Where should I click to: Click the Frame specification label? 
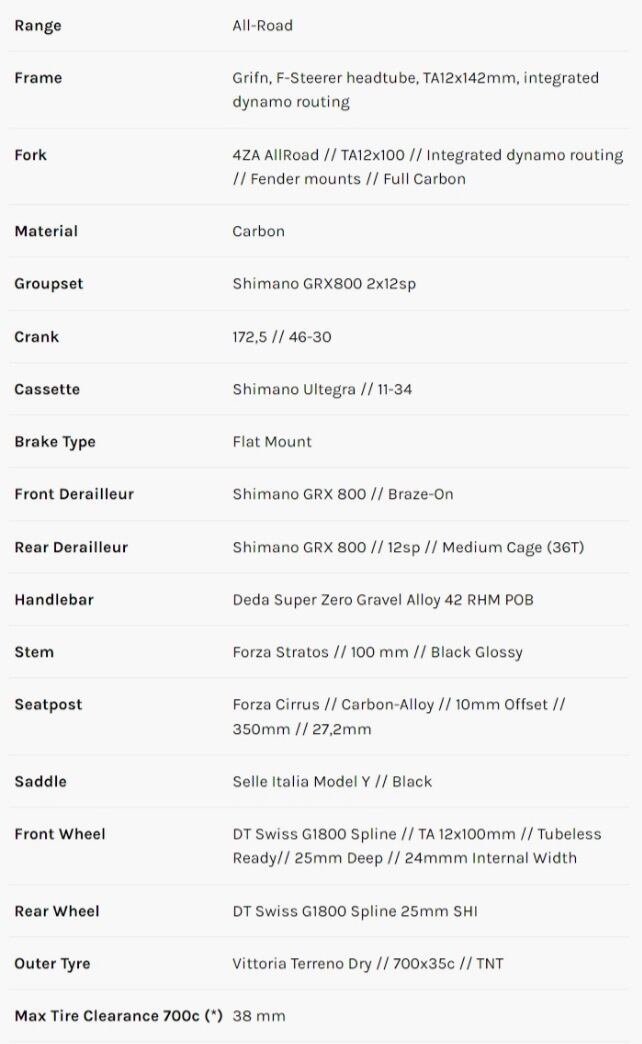point(38,78)
